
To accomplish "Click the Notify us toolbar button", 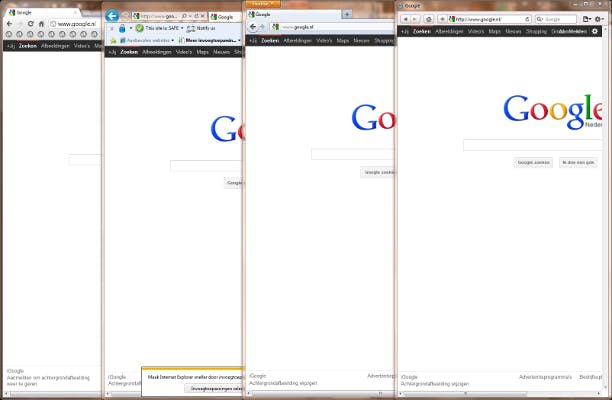I will coord(201,28).
